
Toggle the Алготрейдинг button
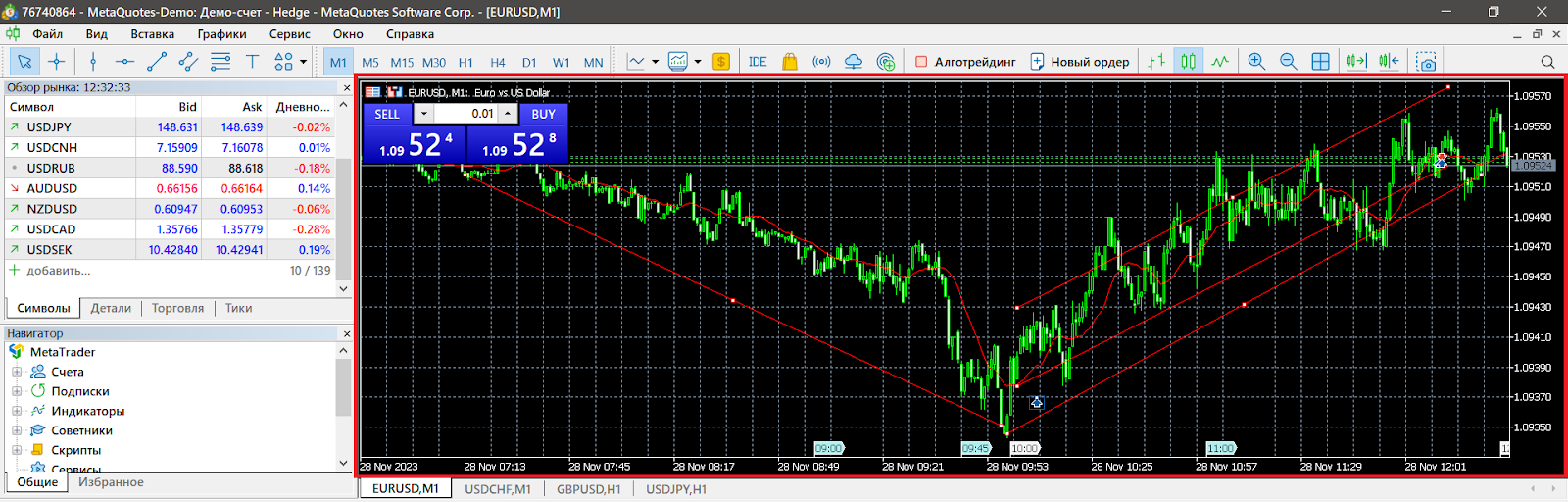click(965, 62)
